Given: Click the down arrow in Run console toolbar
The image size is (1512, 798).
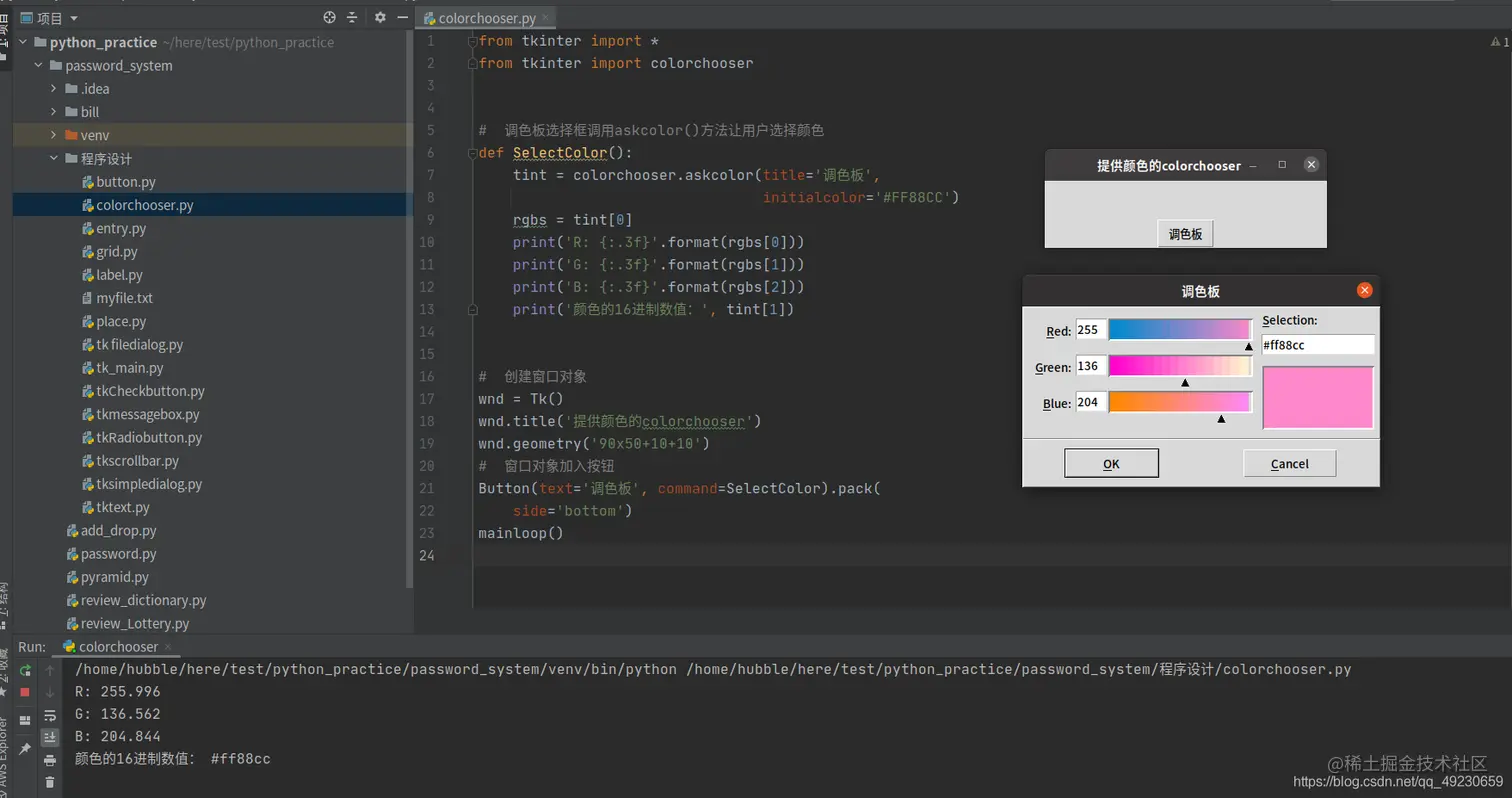Looking at the screenshot, I should (50, 692).
